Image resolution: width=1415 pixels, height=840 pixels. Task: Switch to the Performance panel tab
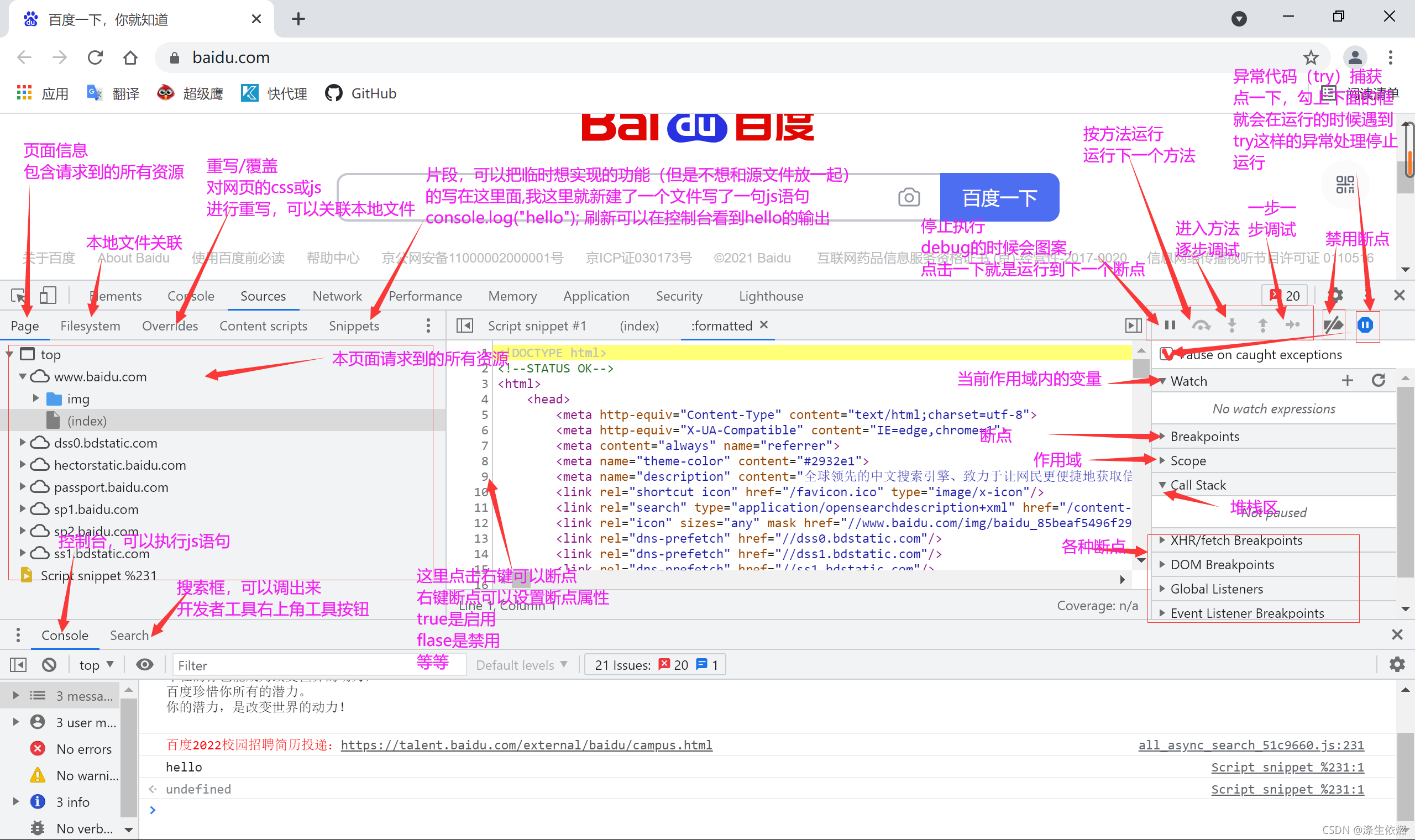point(425,296)
